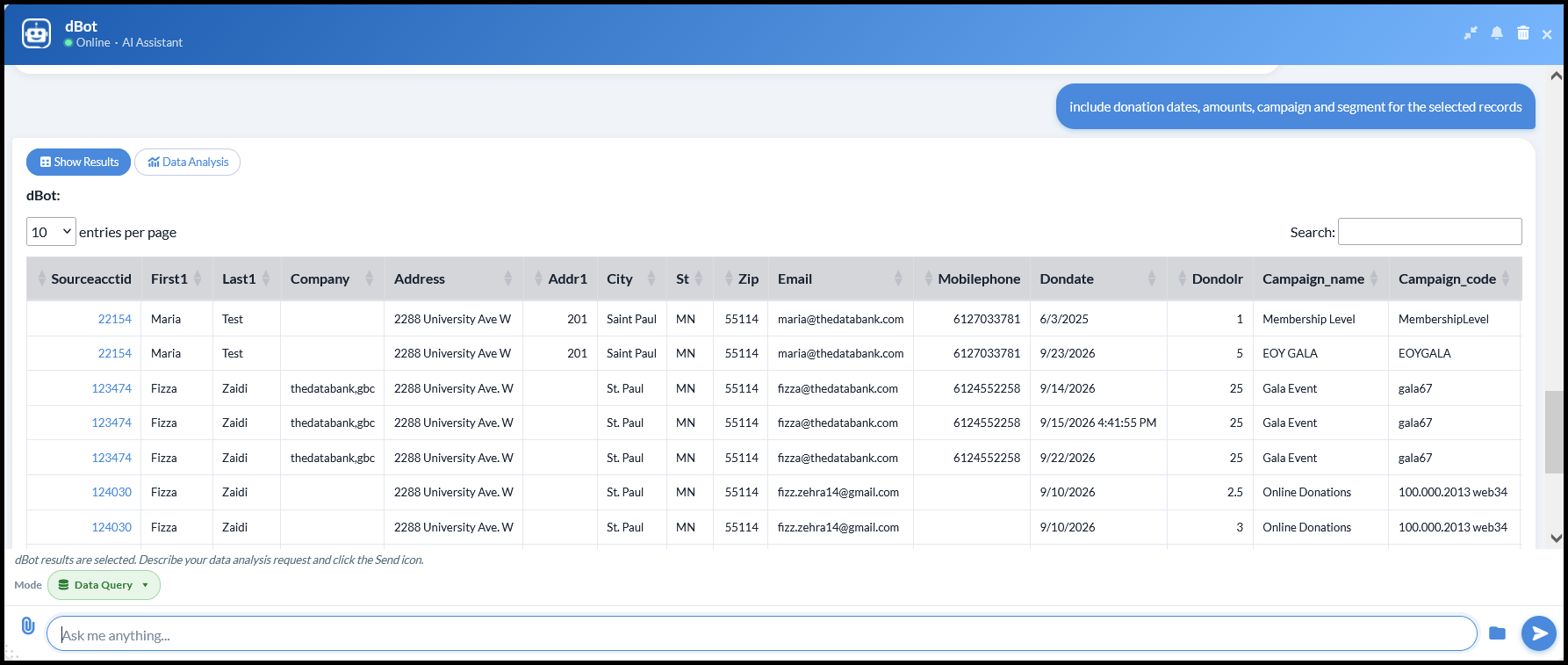Open Data Analysis button
This screenshot has height=665, width=1568.
pyautogui.click(x=187, y=162)
